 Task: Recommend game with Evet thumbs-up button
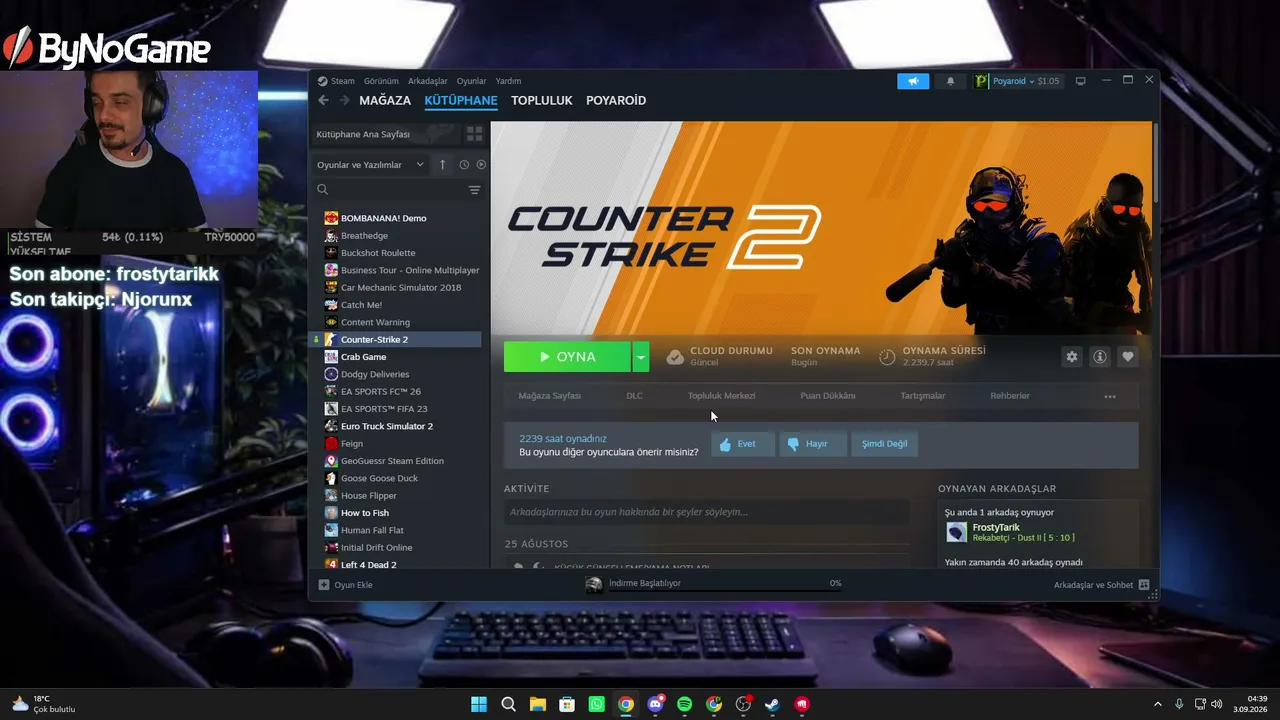743,444
